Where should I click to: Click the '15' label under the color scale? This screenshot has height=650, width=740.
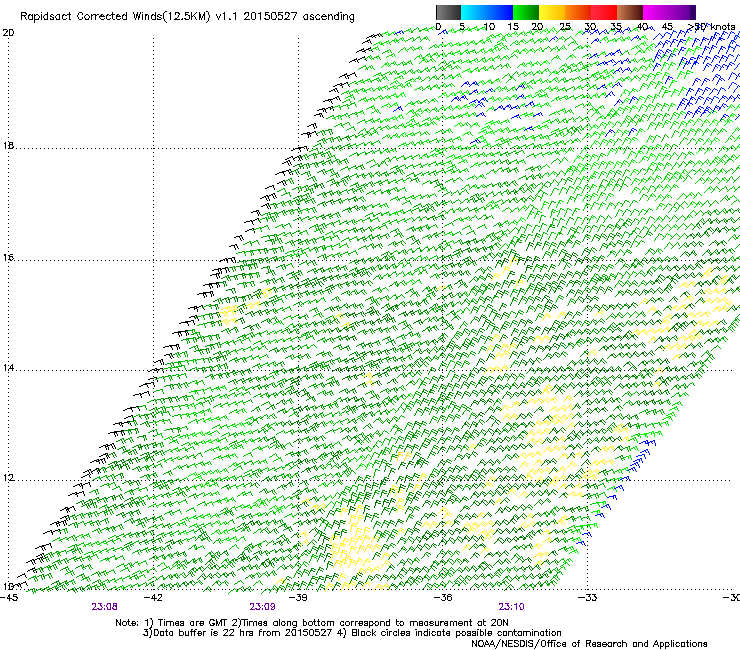coord(513,27)
